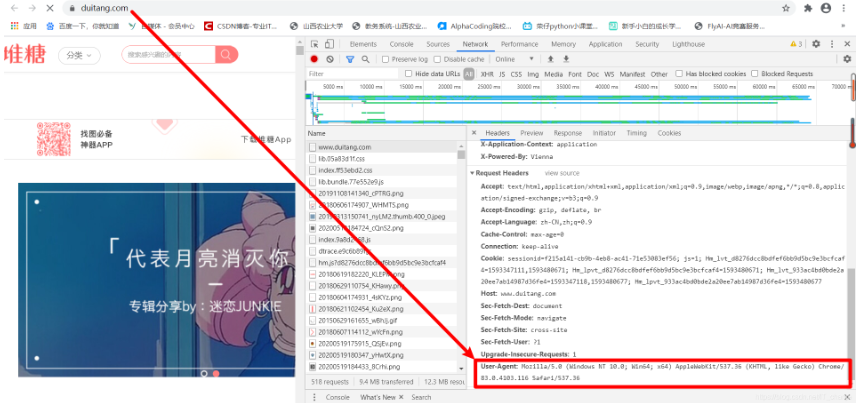
Task: Open network search with the magnifier icon
Action: (x=365, y=59)
